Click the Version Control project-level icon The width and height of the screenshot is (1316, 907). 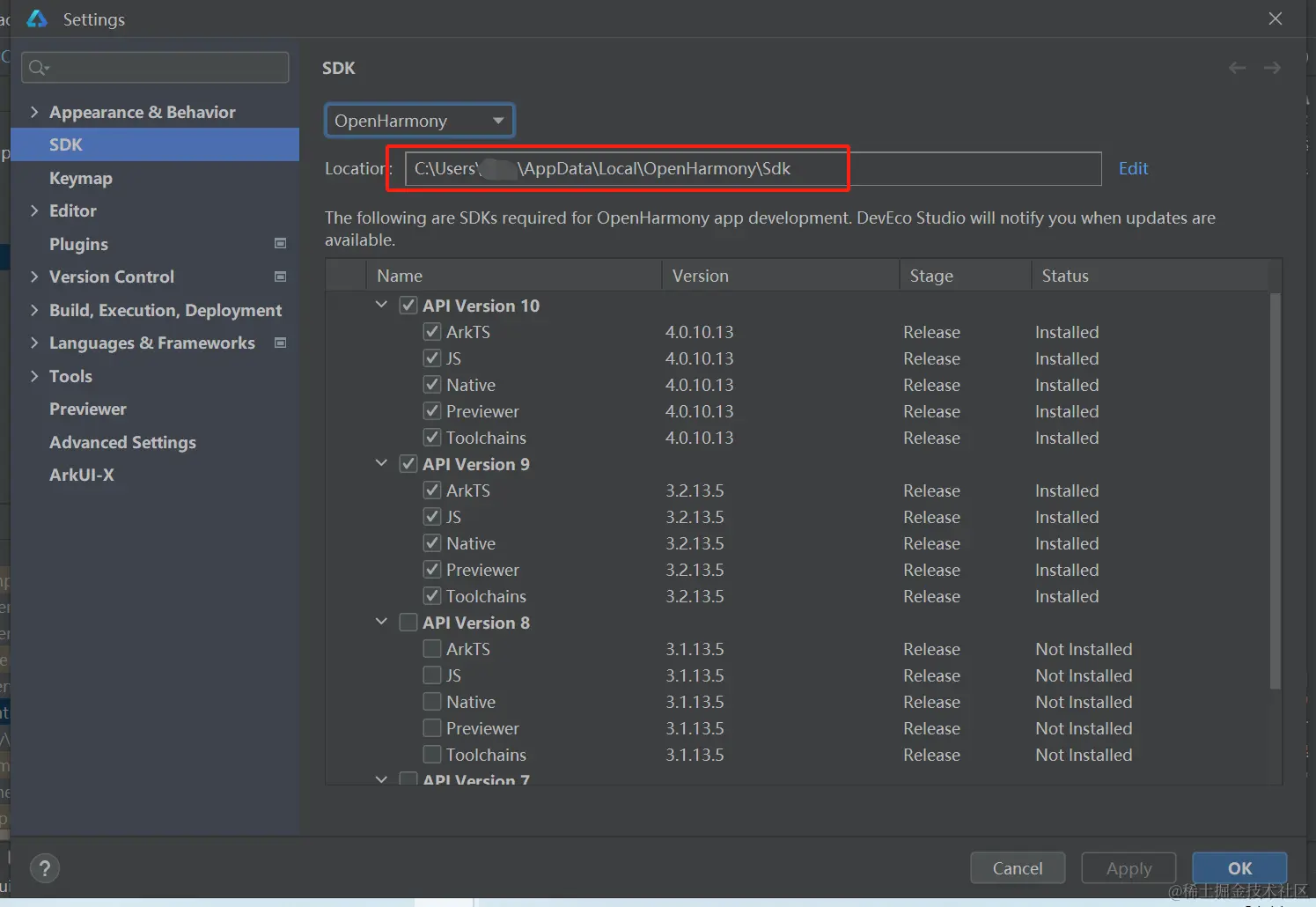(x=281, y=277)
